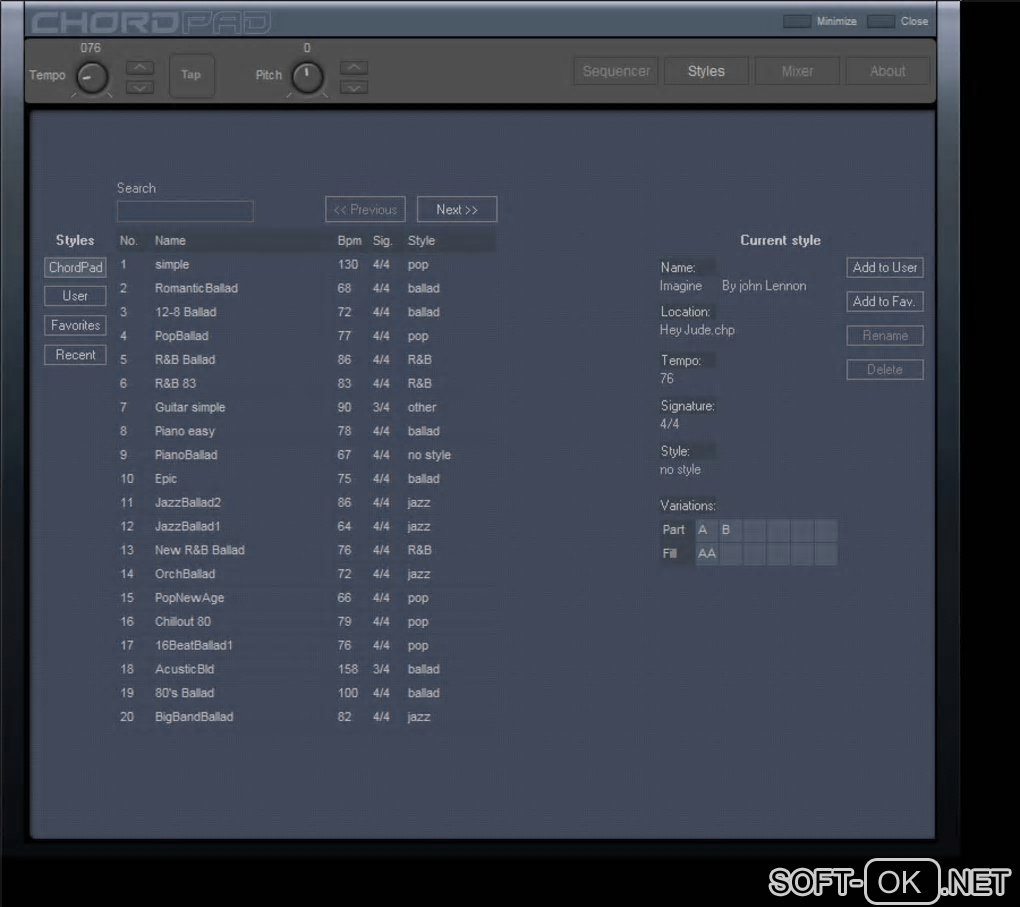Add current style to User
This screenshot has width=1020, height=907.
click(x=885, y=267)
